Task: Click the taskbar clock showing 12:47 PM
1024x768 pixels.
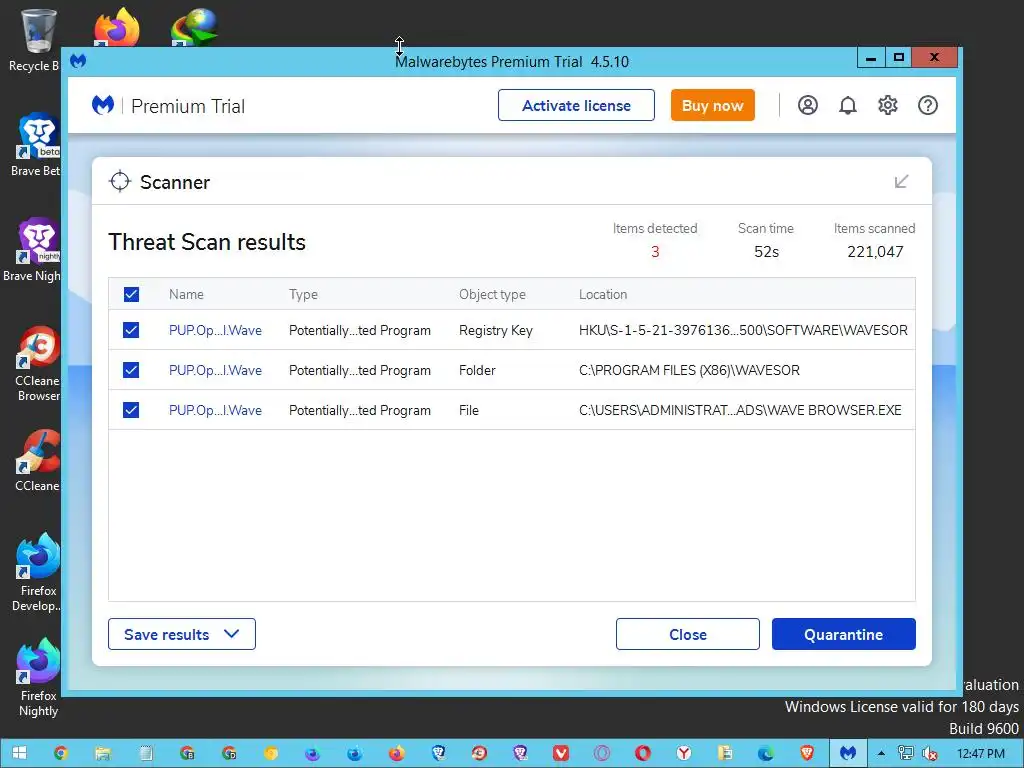Action: coord(980,753)
